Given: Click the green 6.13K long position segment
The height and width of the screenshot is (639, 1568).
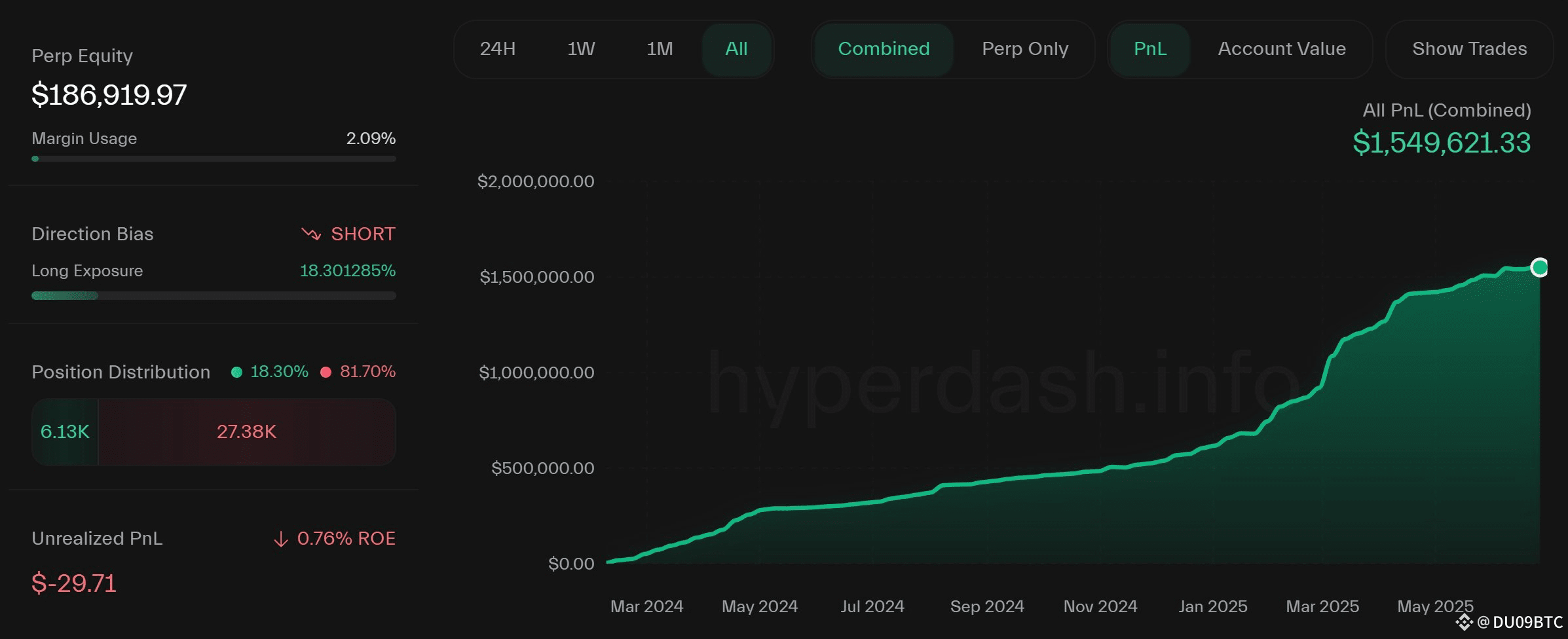Looking at the screenshot, I should [x=65, y=432].
